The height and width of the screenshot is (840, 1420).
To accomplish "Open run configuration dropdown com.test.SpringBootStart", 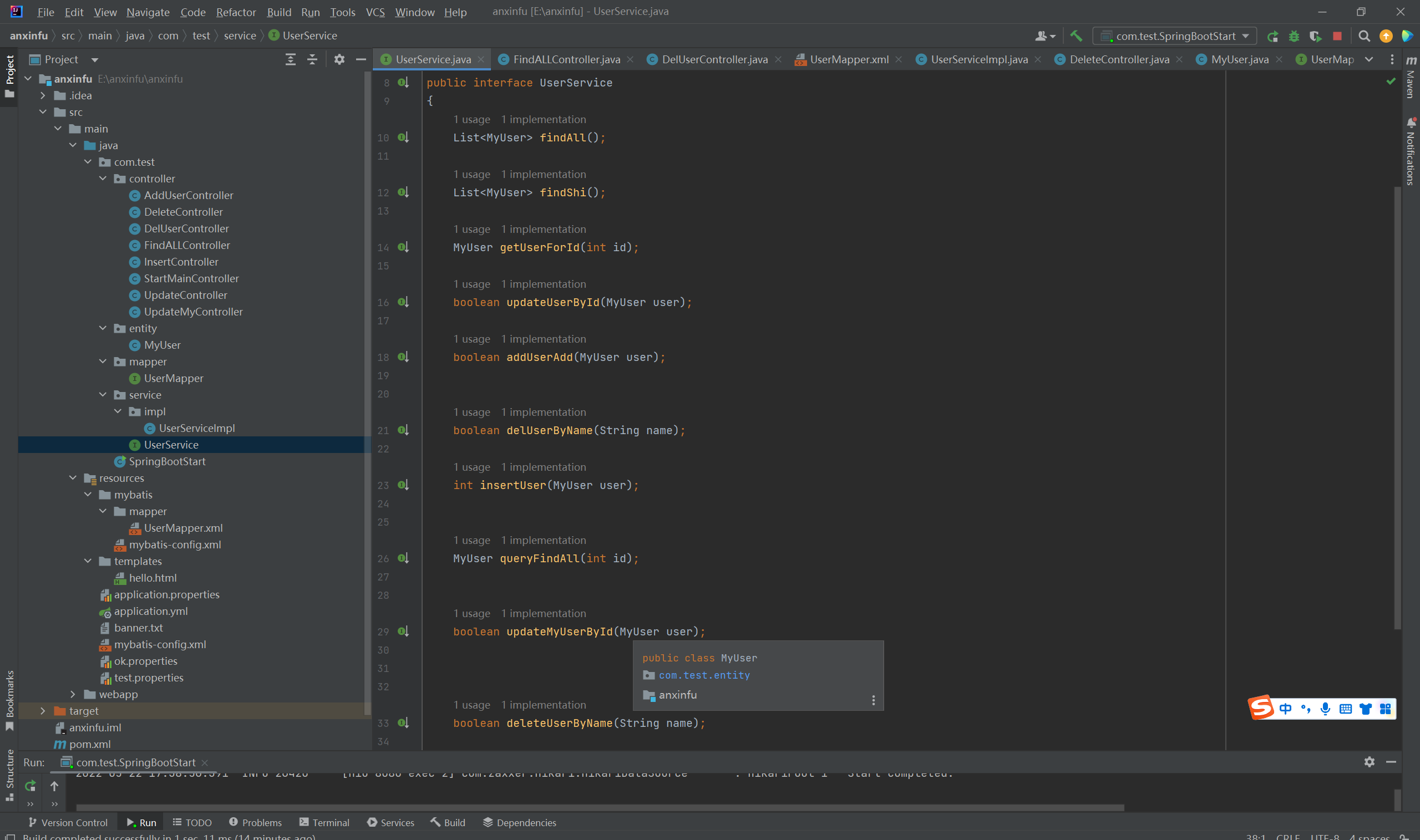I will pyautogui.click(x=1176, y=36).
